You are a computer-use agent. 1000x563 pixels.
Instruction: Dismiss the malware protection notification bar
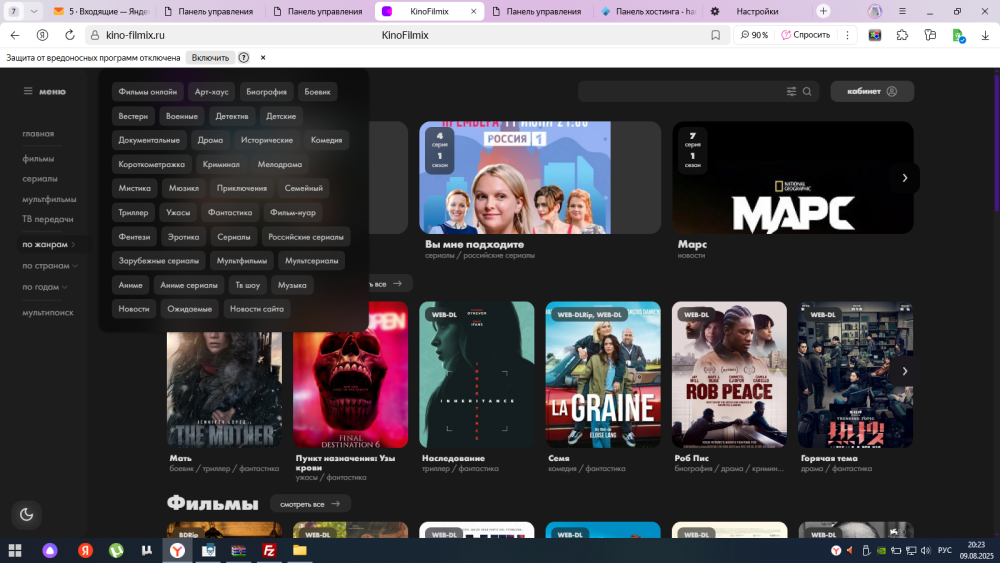click(263, 58)
